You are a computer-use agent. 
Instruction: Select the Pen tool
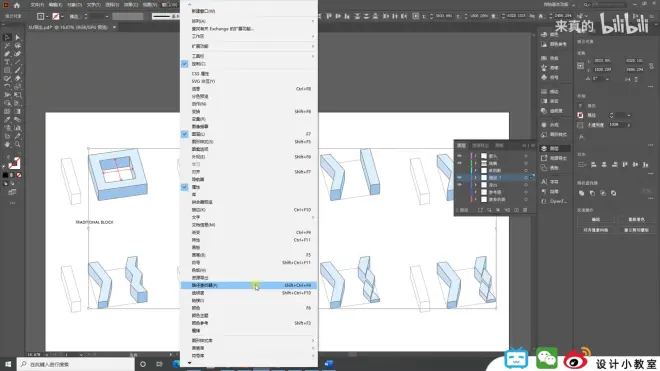click(7, 54)
